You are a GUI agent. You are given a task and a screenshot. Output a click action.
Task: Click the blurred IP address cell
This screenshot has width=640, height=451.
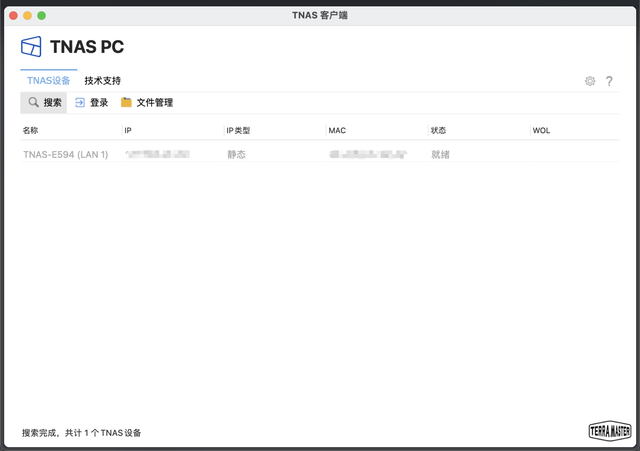pos(158,154)
